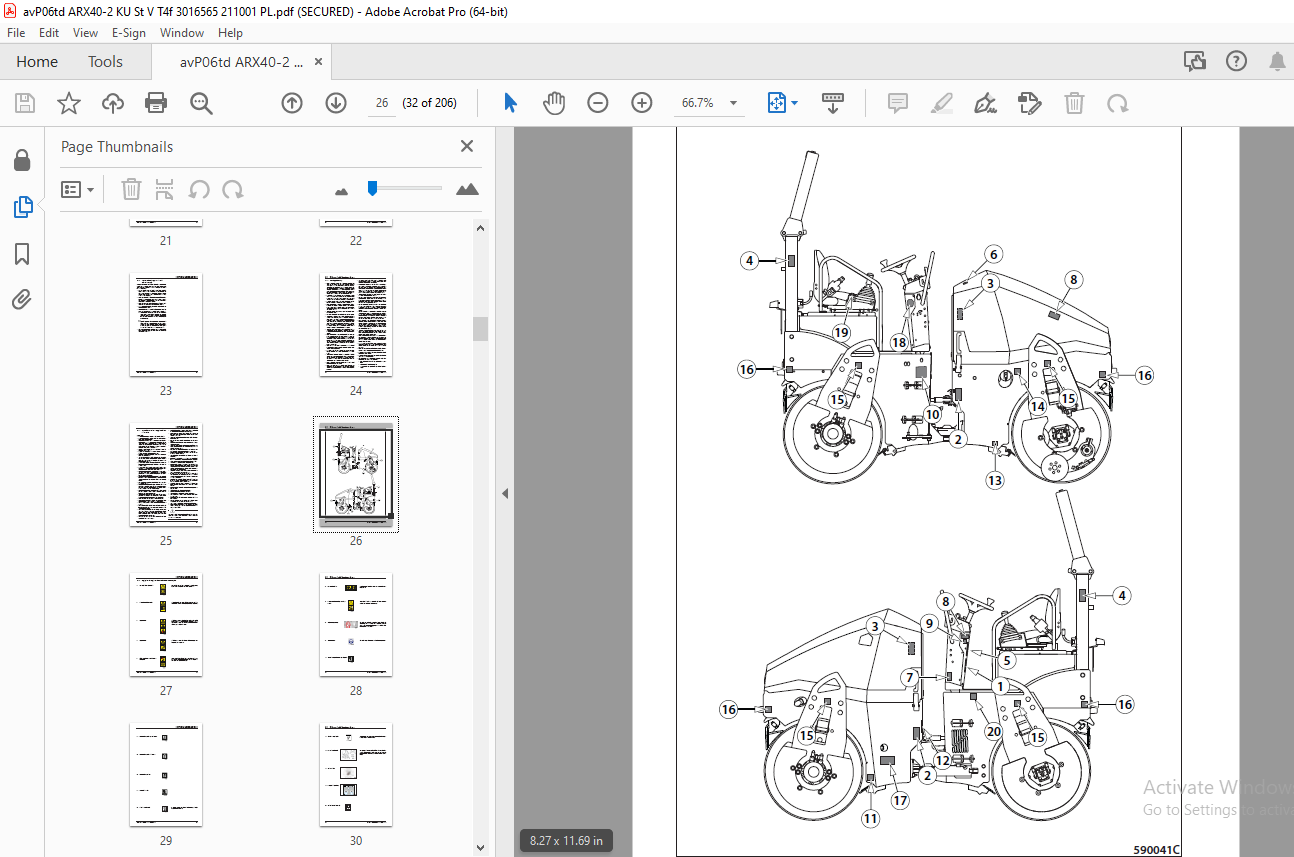The image size is (1294, 857).
Task: Print the document with the printer icon
Action: [x=156, y=103]
